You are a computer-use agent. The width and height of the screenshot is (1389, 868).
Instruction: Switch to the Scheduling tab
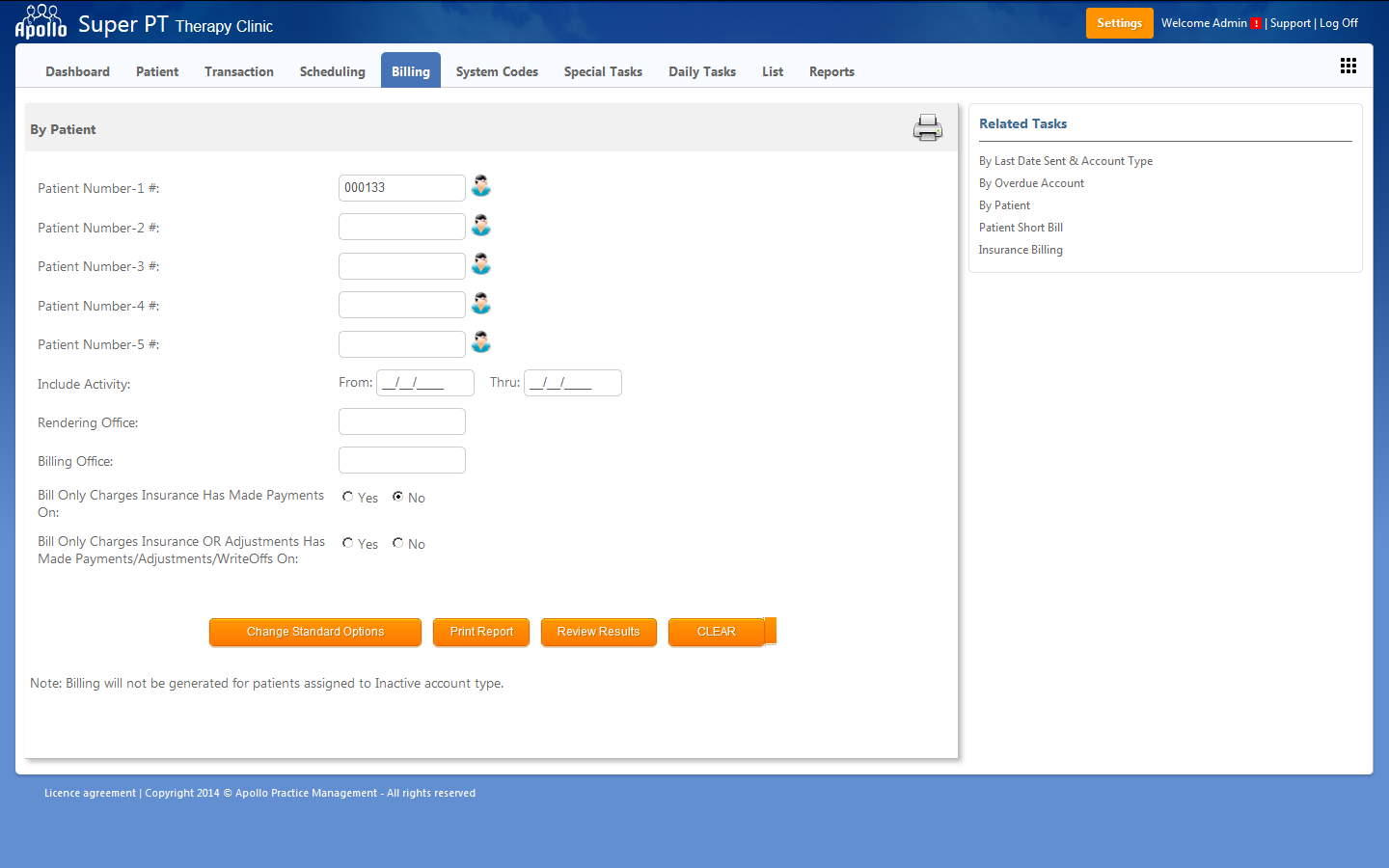(332, 71)
